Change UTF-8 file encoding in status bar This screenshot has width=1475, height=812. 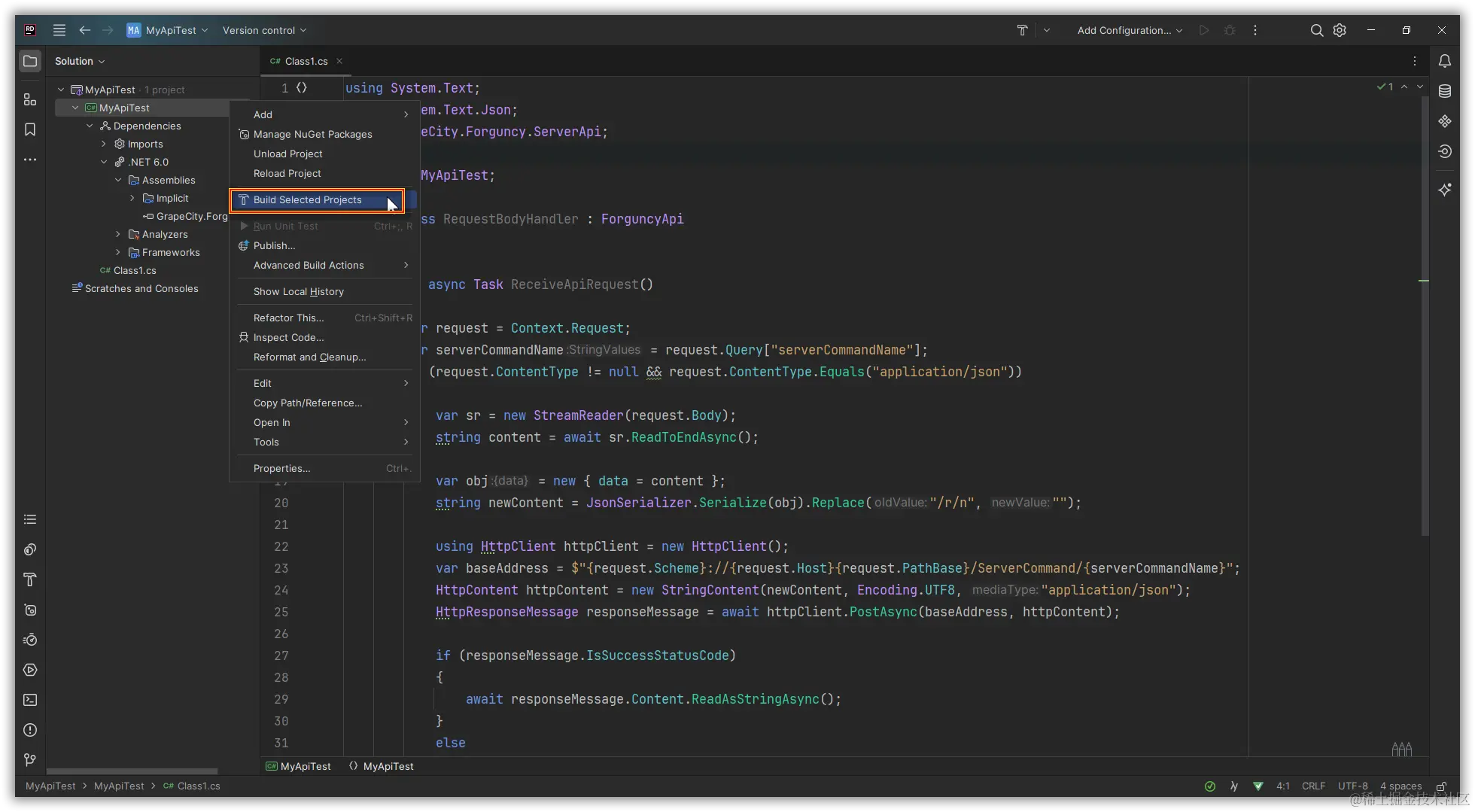[x=1353, y=786]
